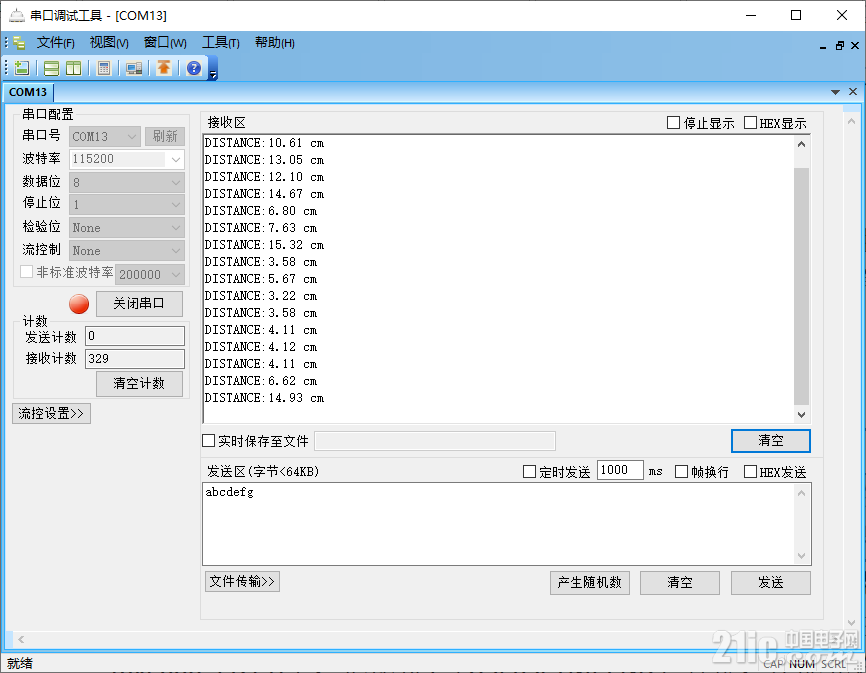Open the 200000 non-standard baud dropdown
The width and height of the screenshot is (866, 673).
click(x=150, y=274)
